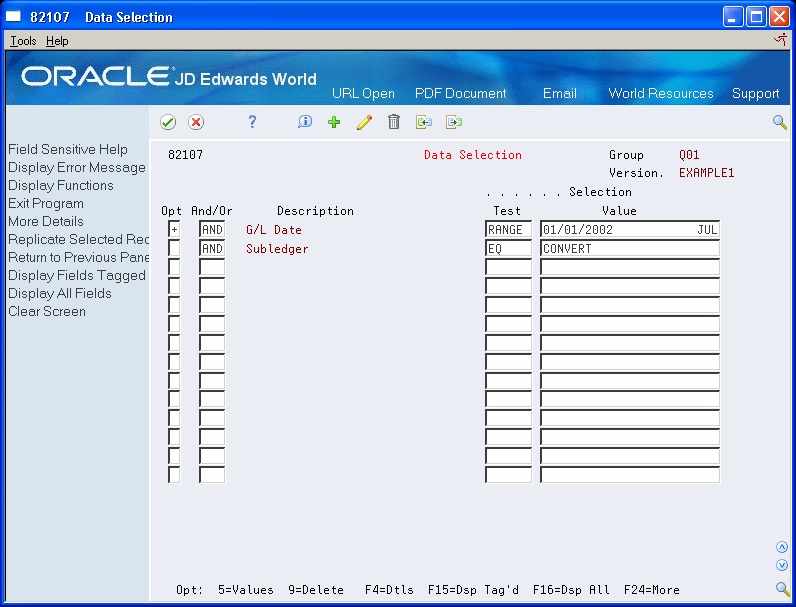Select Return to Previous Panel
Viewport: 796px width, 607px height.
(x=78, y=257)
